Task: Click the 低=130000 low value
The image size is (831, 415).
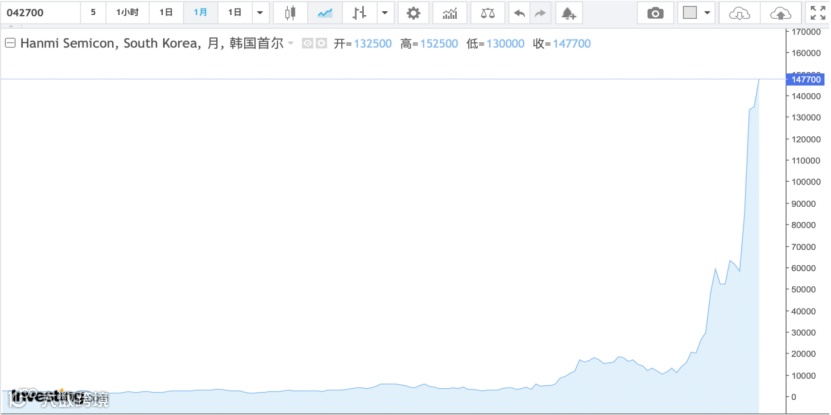Action: point(496,43)
